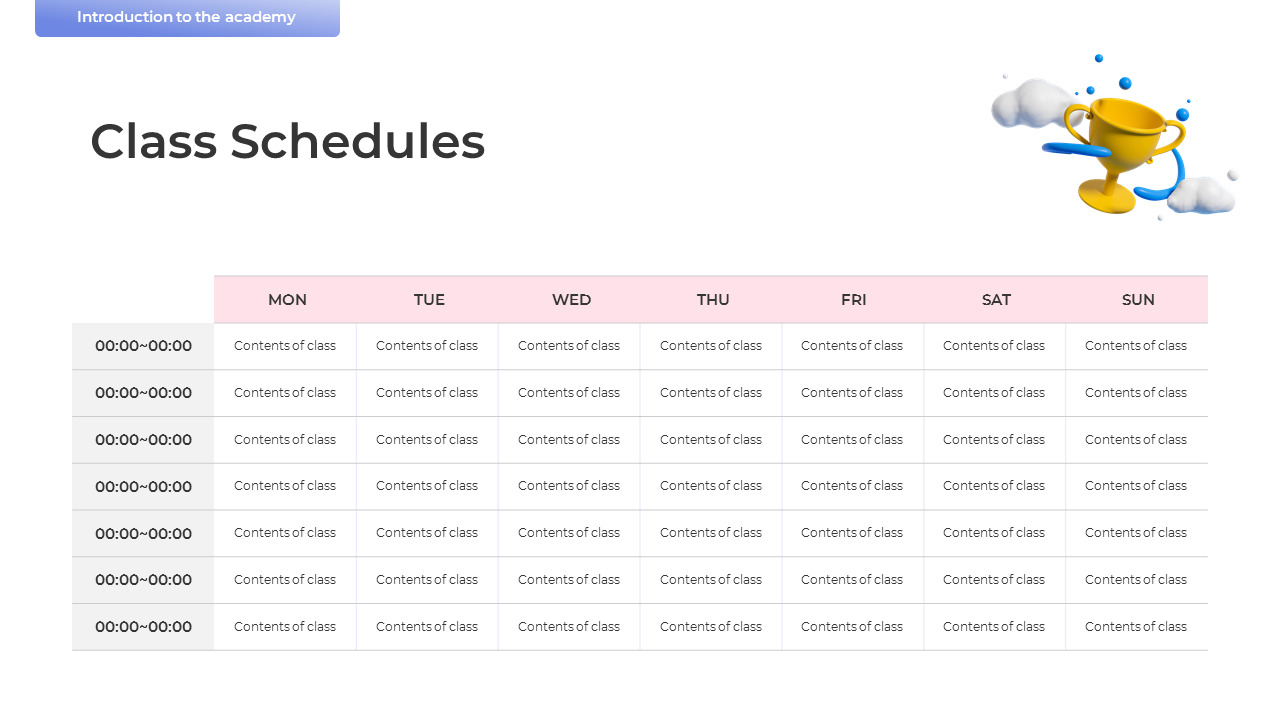Select the THU column header
Viewport: 1280px width, 720px height.
[x=712, y=300]
